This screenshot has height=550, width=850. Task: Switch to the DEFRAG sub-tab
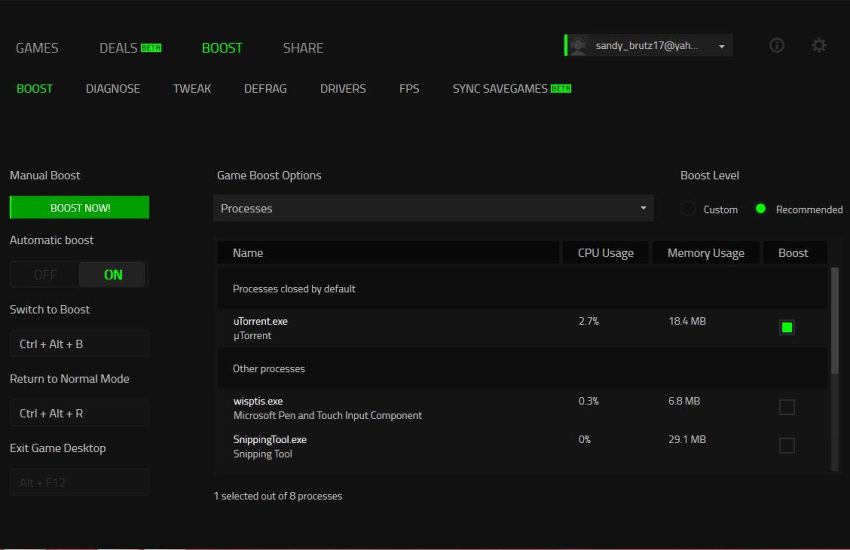pos(265,89)
